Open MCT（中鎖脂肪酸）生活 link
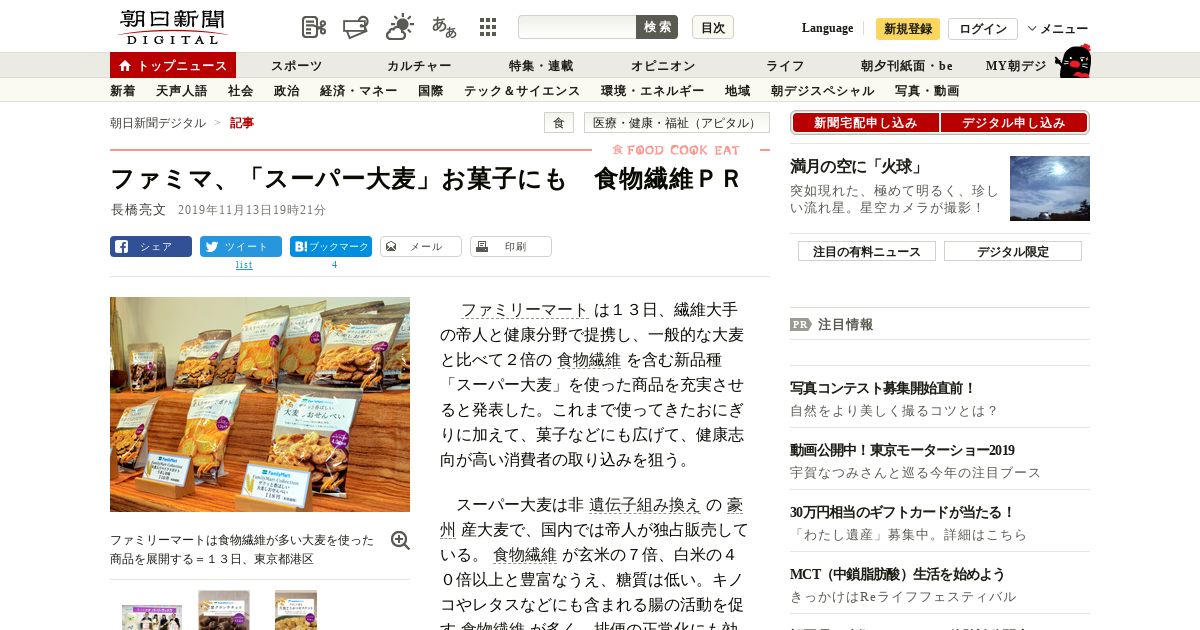 click(x=897, y=574)
